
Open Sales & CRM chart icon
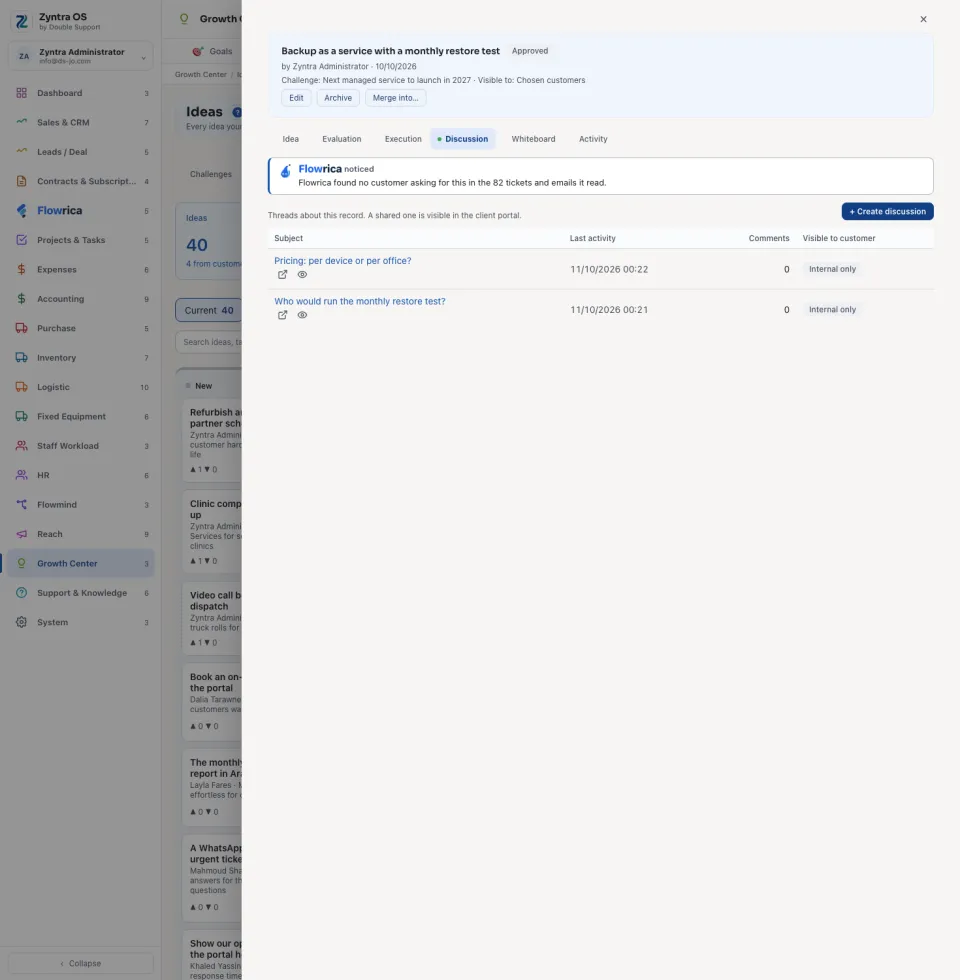[x=21, y=122]
